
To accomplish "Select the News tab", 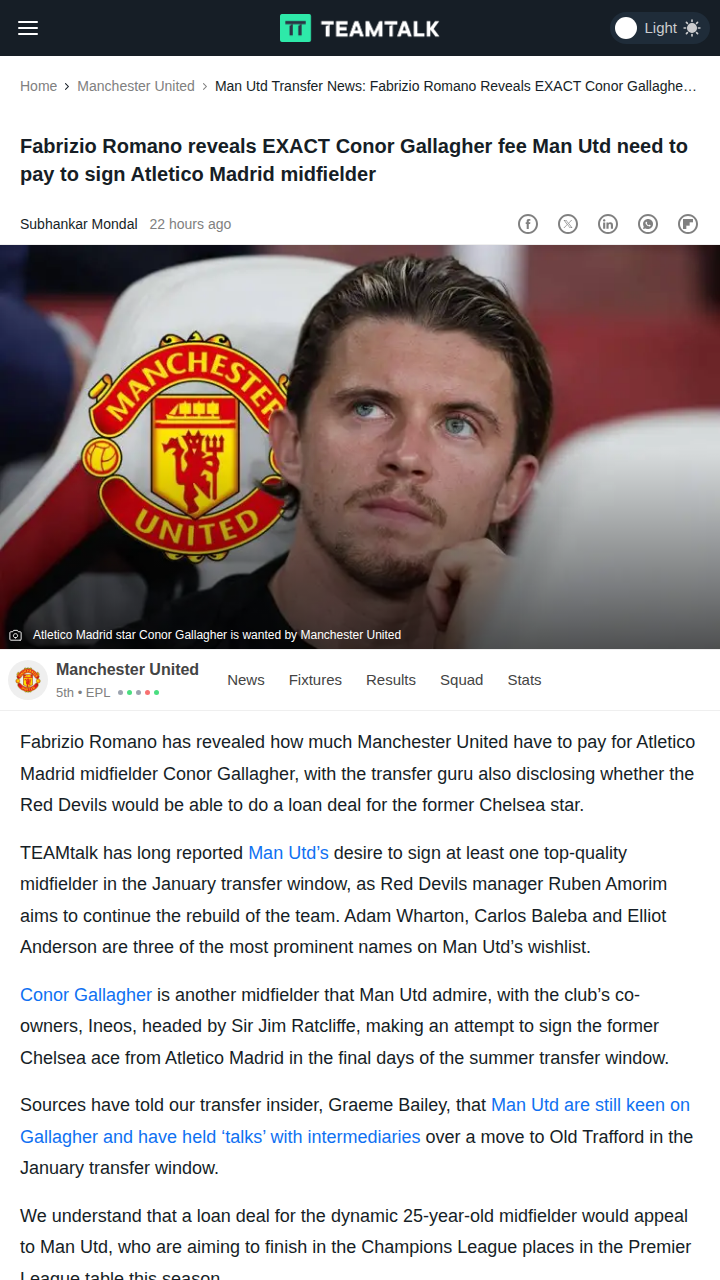I will coord(246,680).
